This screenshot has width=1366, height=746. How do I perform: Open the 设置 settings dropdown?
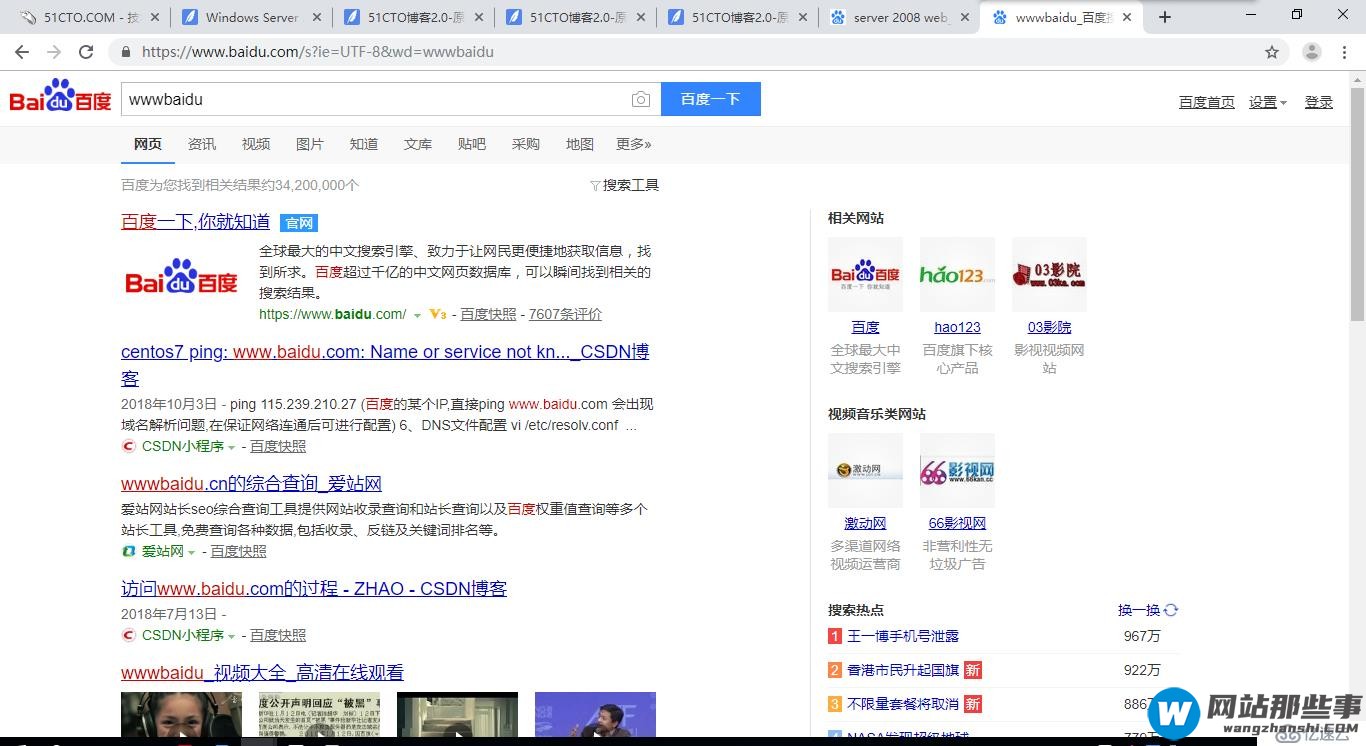[1267, 102]
